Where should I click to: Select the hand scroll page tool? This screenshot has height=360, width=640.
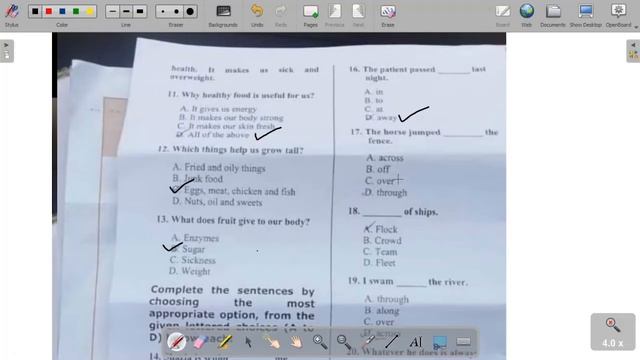pyautogui.click(x=296, y=342)
